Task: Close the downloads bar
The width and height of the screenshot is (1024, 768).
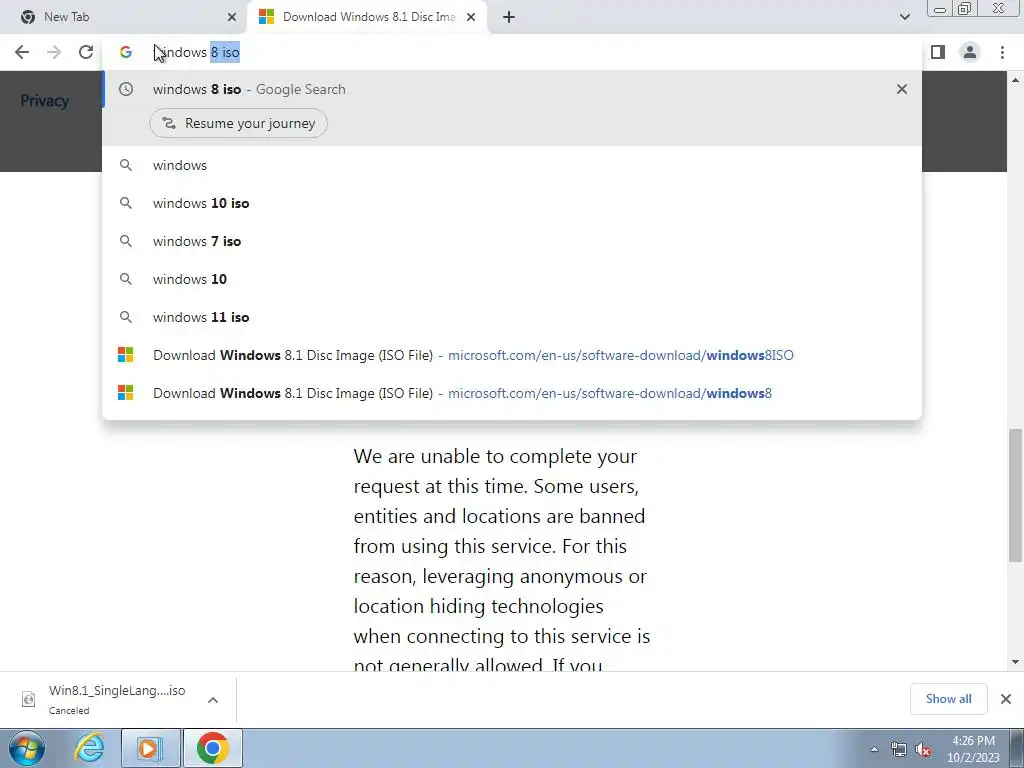Action: coord(1006,699)
